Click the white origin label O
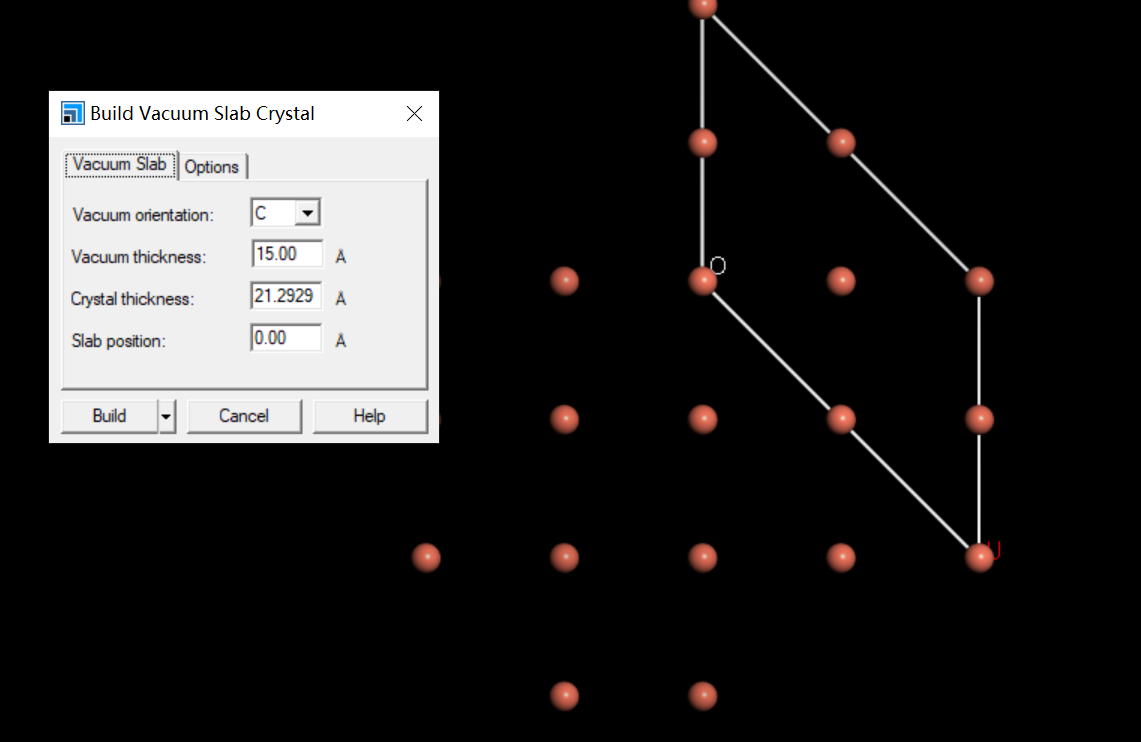Image resolution: width=1141 pixels, height=742 pixels. pos(718,265)
